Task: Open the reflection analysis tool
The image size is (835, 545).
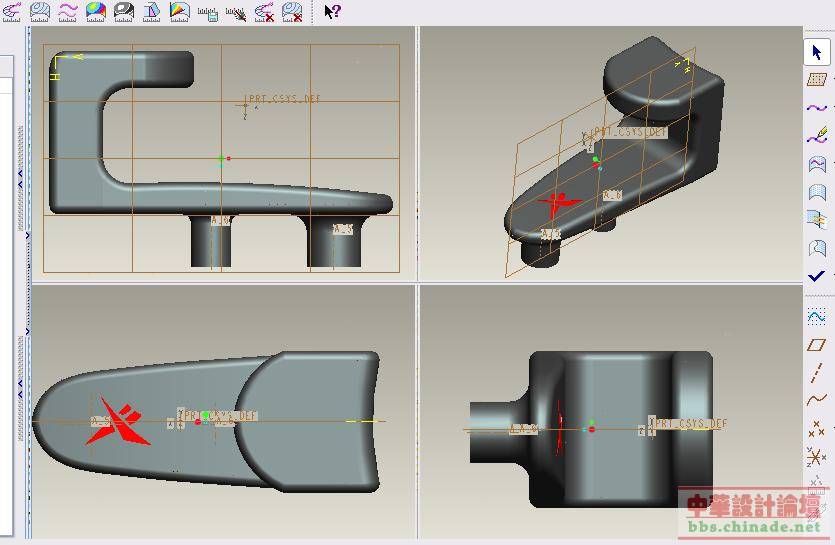Action: tap(124, 11)
